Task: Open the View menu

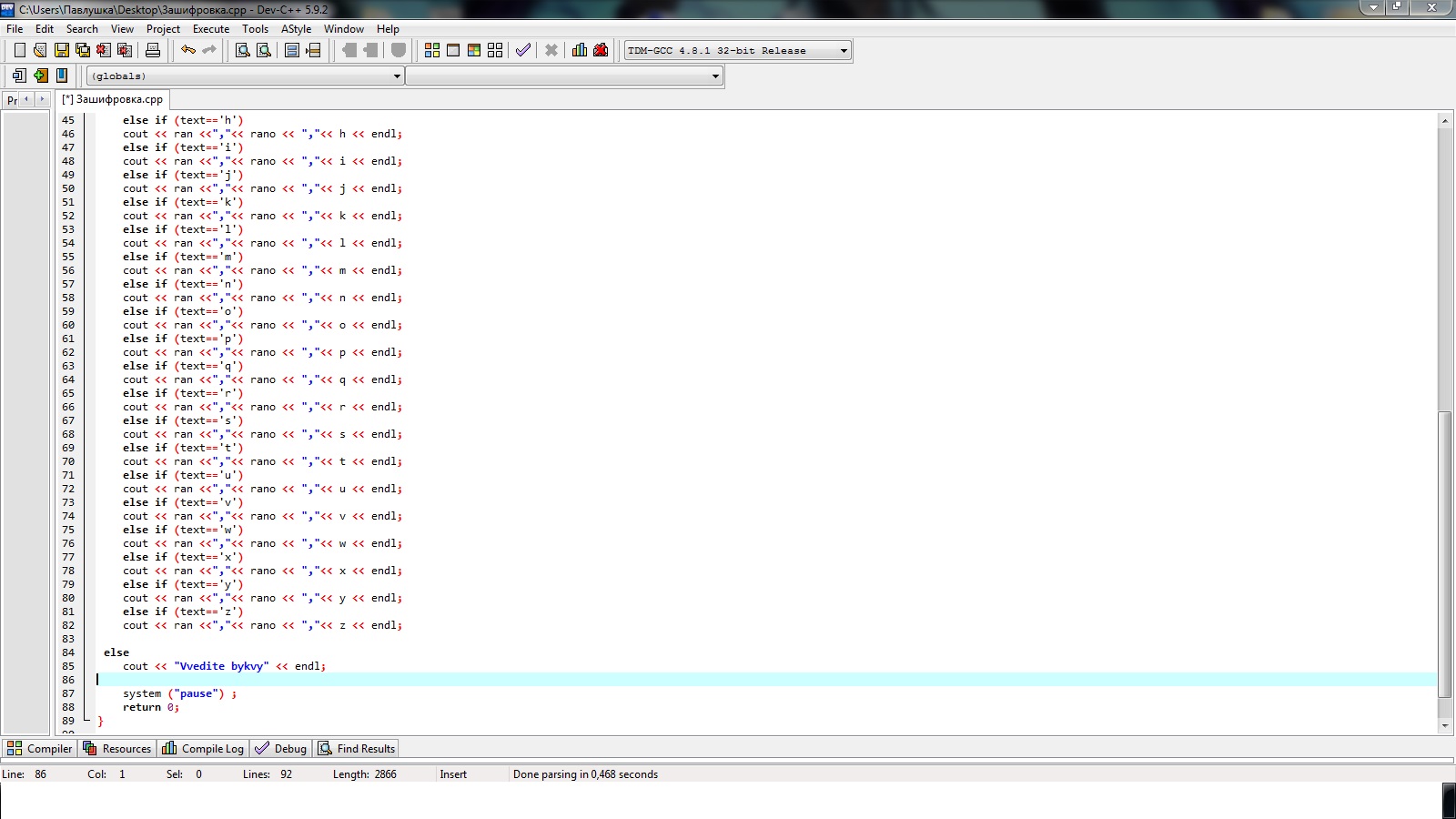Action: click(122, 29)
